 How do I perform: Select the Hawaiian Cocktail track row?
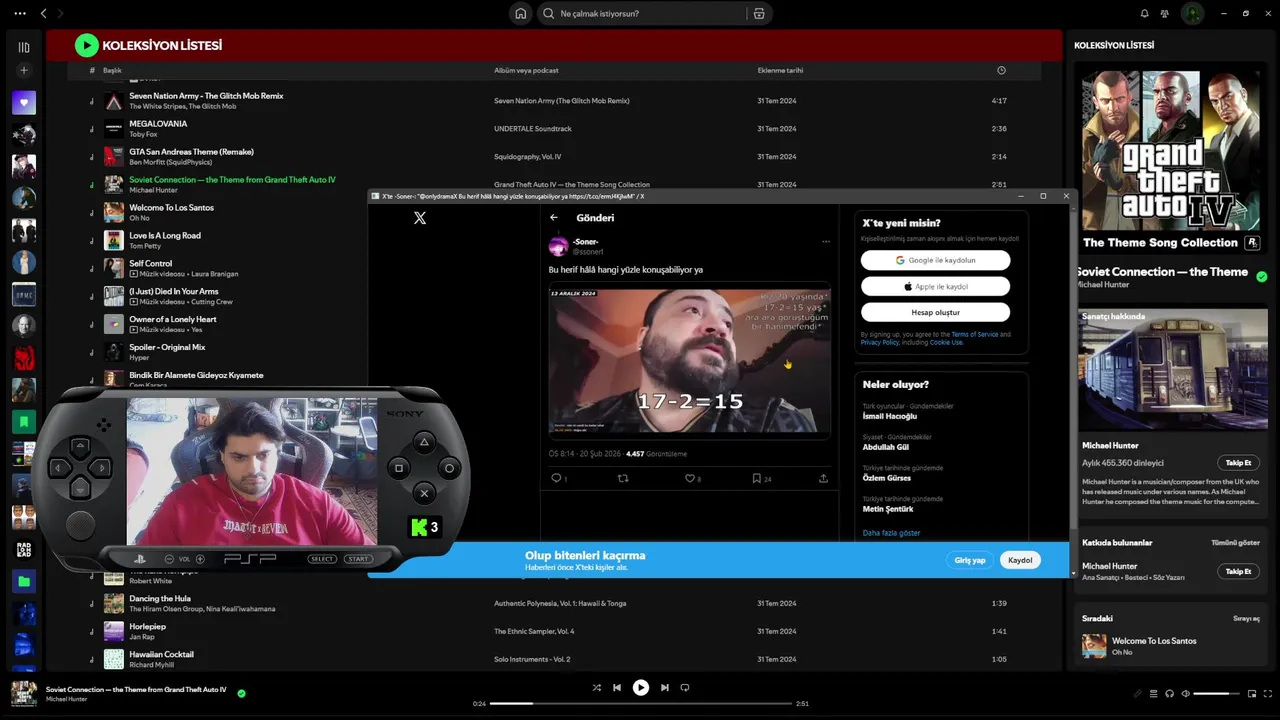554,659
